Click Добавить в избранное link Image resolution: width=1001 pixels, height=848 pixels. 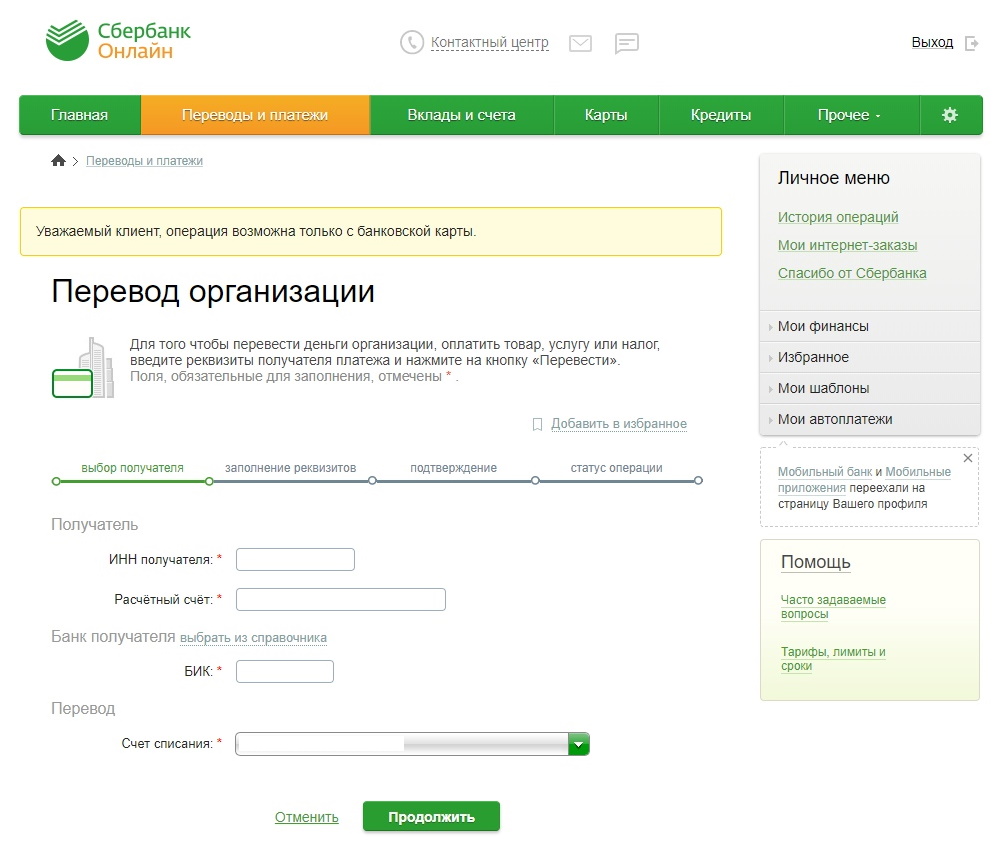[x=618, y=424]
